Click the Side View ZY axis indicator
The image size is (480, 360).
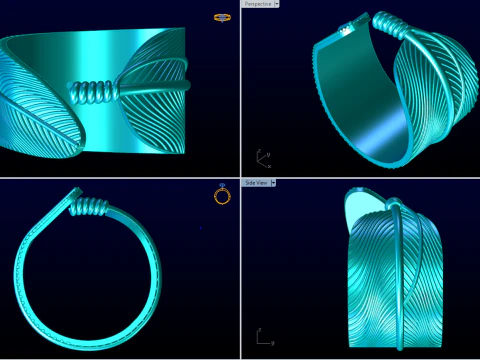click(x=265, y=337)
